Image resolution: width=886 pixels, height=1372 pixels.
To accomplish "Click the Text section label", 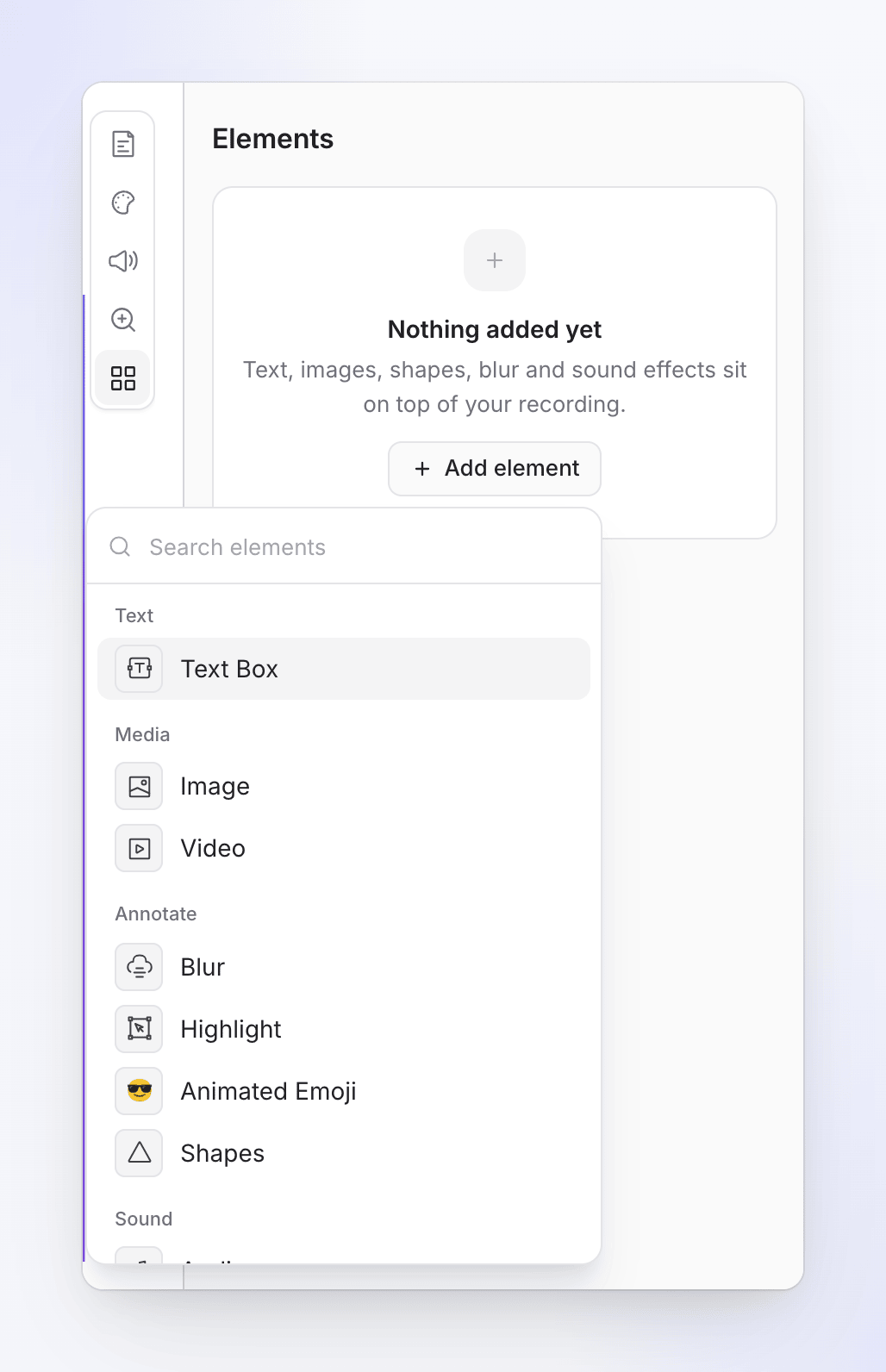I will point(134,615).
